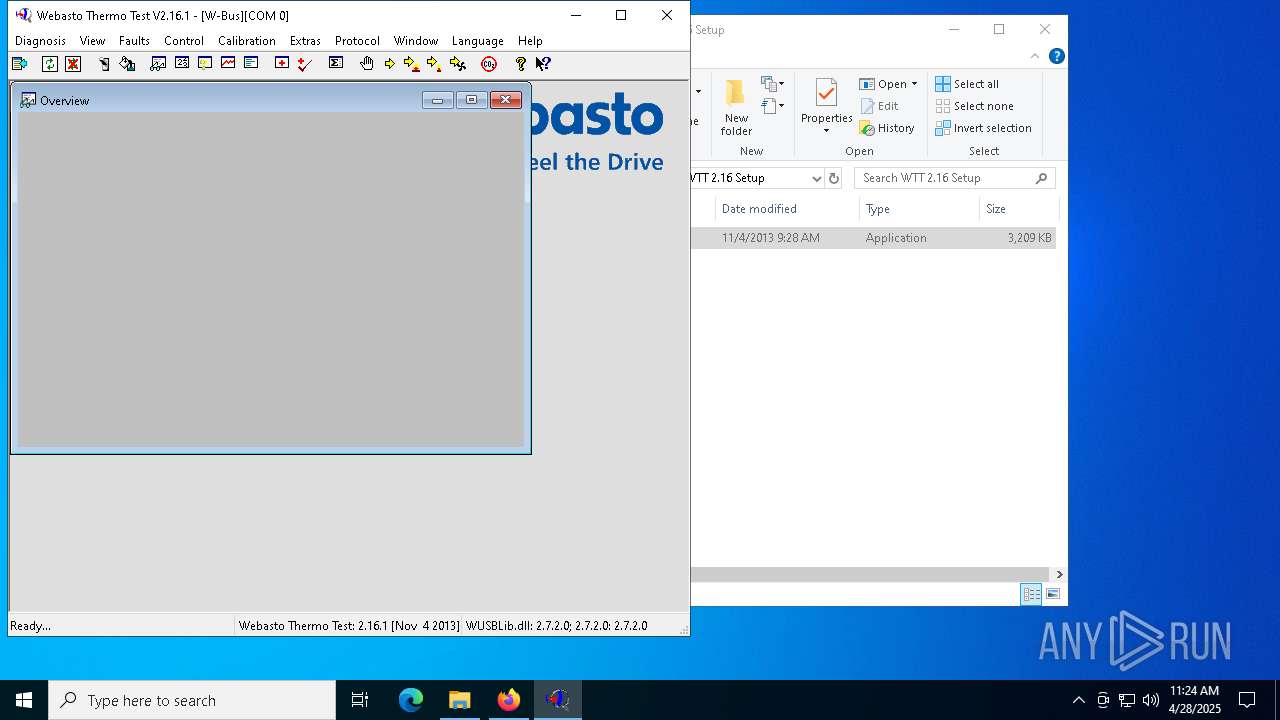Click the green refresh arrows toolbar icon
Viewport: 1280px width, 720px height.
point(49,64)
